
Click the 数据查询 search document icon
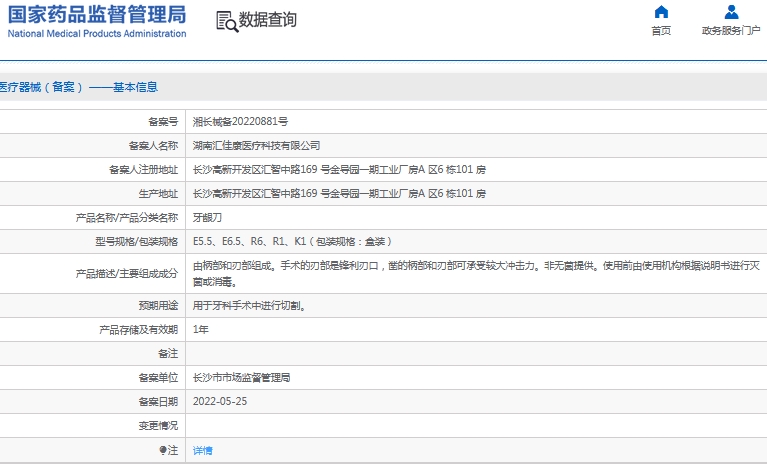coord(227,22)
